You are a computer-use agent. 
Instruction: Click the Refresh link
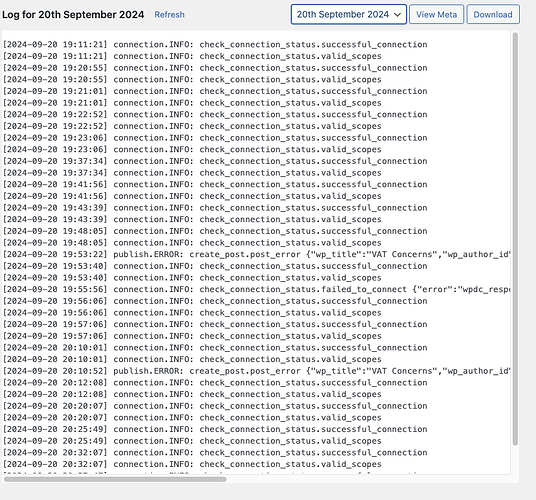tap(169, 15)
